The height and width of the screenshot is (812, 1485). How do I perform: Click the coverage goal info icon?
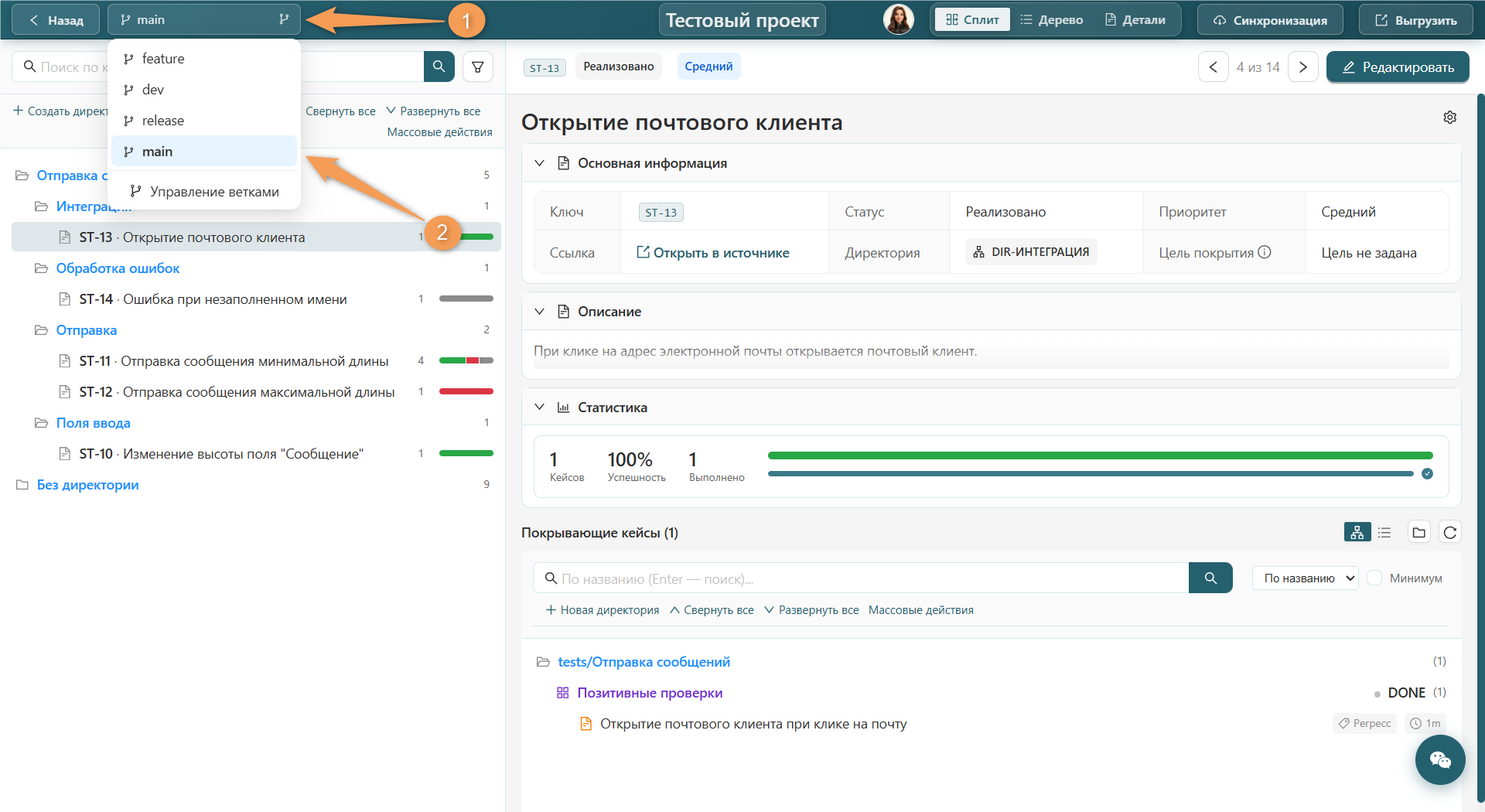pos(1265,252)
